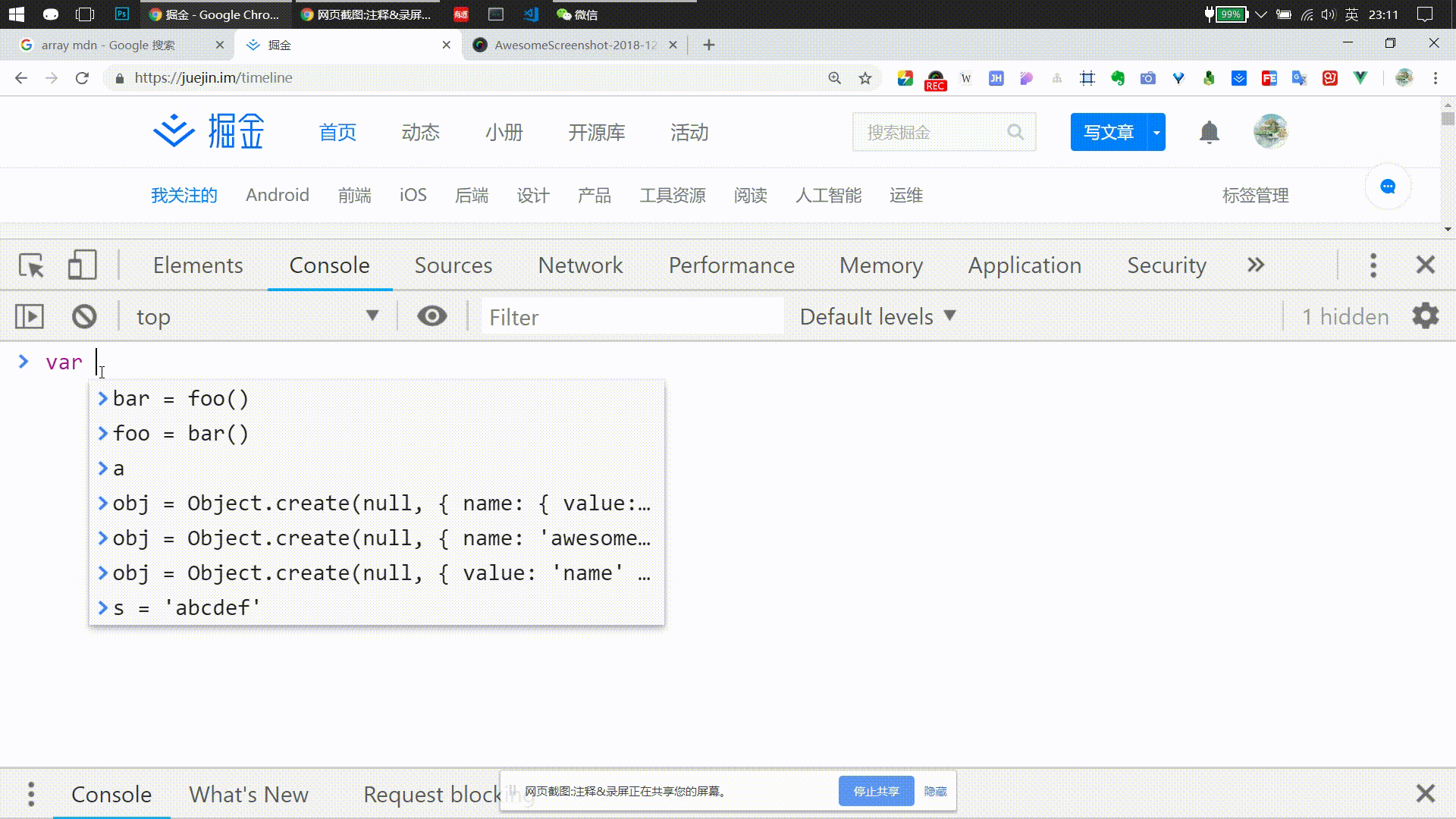Expand more DevTools tabs chevron
This screenshot has height=819, width=1456.
pyautogui.click(x=1256, y=265)
